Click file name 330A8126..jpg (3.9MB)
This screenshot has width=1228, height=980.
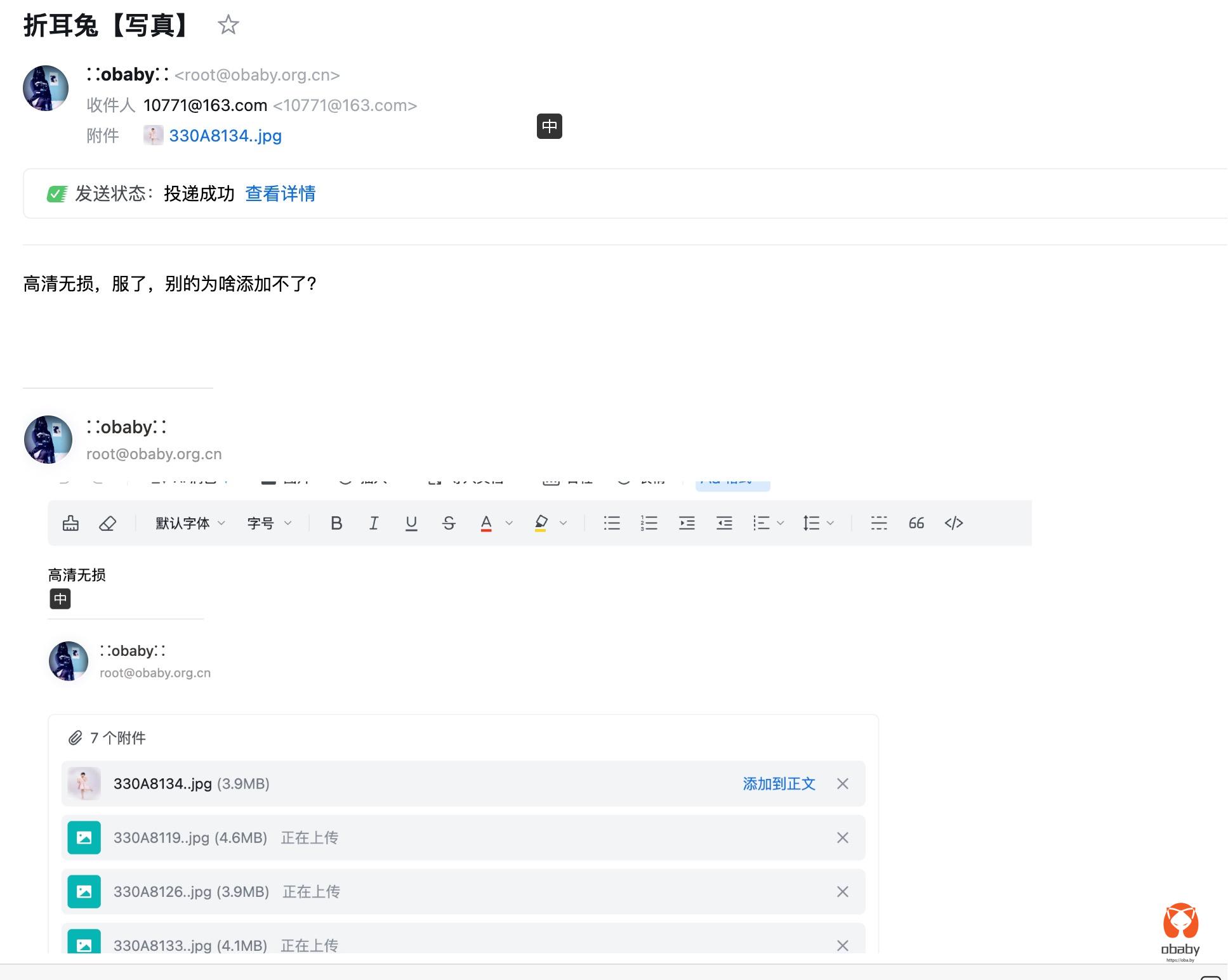click(x=191, y=892)
